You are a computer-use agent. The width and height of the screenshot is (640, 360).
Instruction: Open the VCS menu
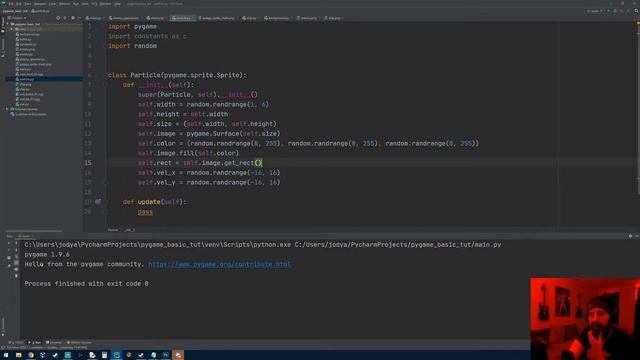point(94,4)
